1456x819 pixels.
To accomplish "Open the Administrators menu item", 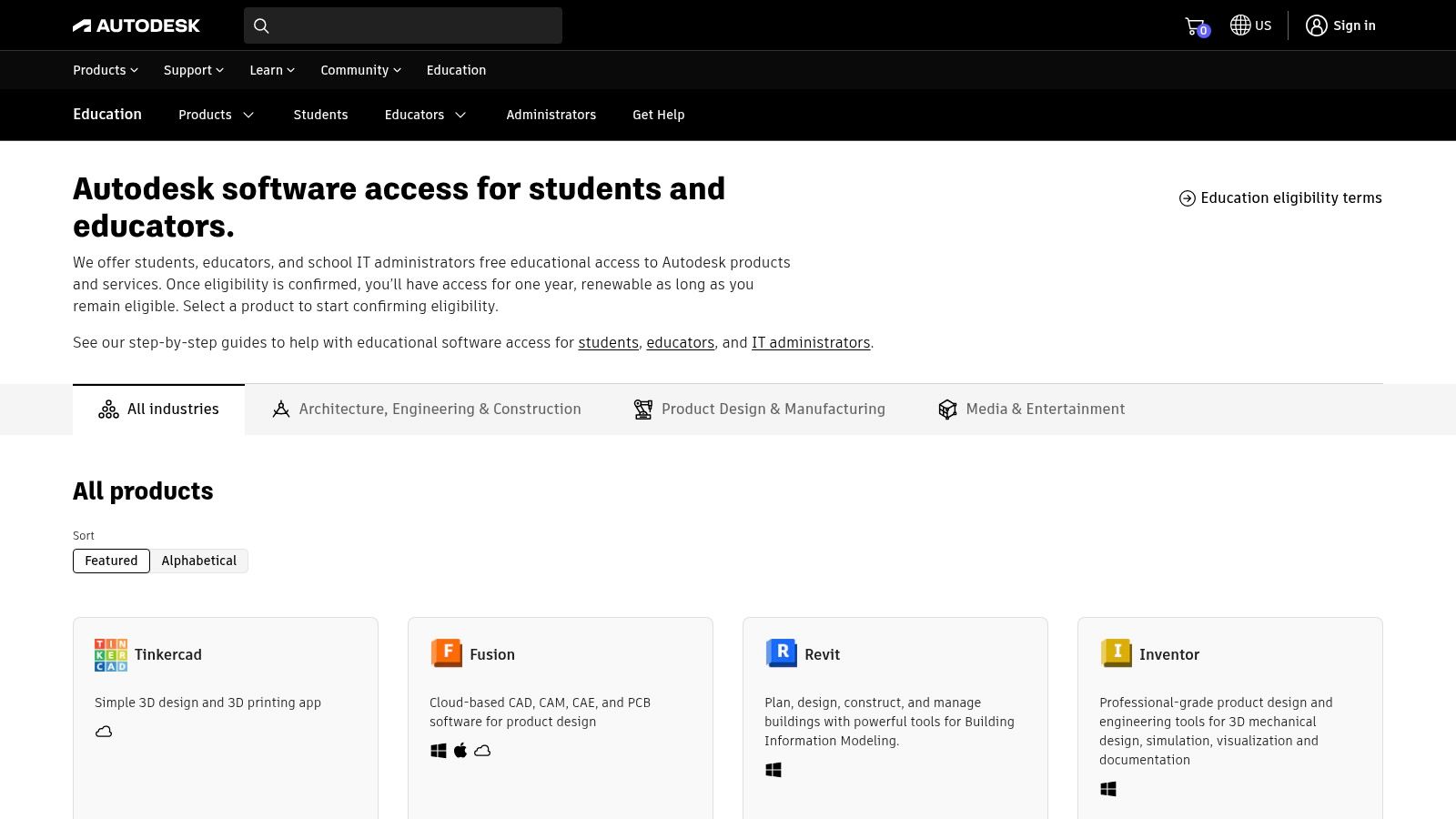I will 551,115.
